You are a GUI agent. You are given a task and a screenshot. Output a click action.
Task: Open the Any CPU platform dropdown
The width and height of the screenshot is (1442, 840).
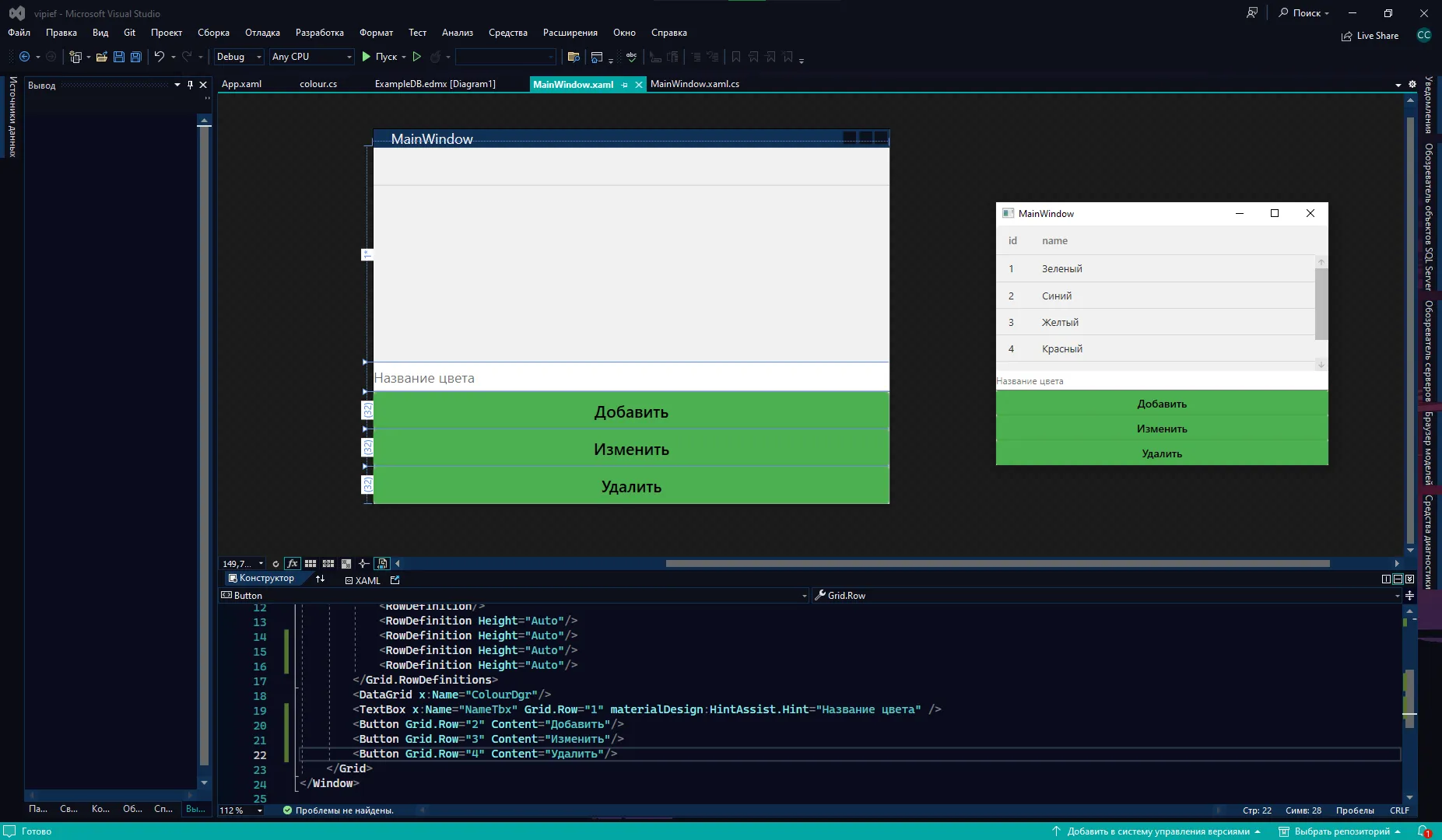311,57
